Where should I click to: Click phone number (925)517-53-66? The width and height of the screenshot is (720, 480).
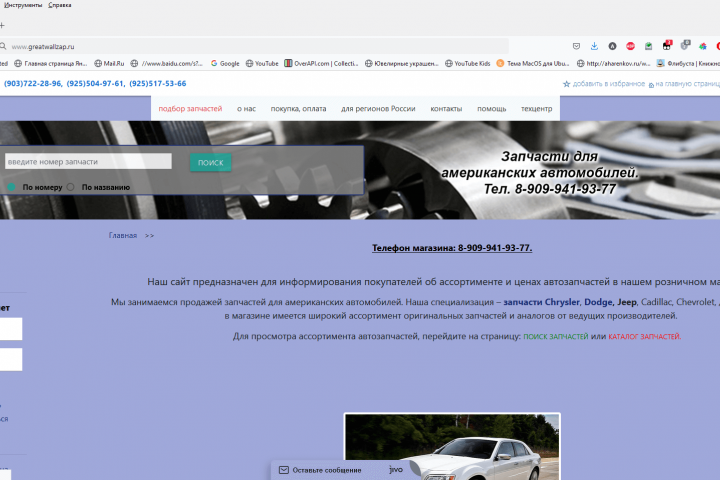coord(158,84)
